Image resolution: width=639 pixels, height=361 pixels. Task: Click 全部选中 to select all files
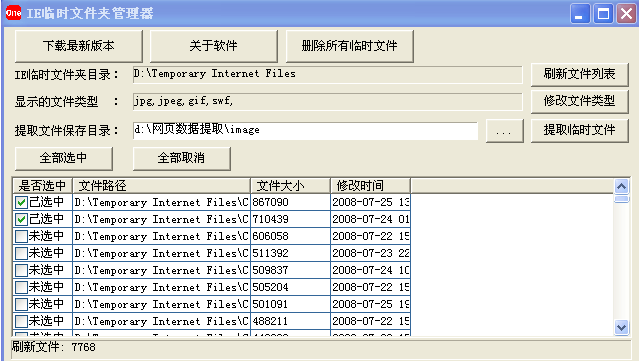pyautogui.click(x=64, y=158)
